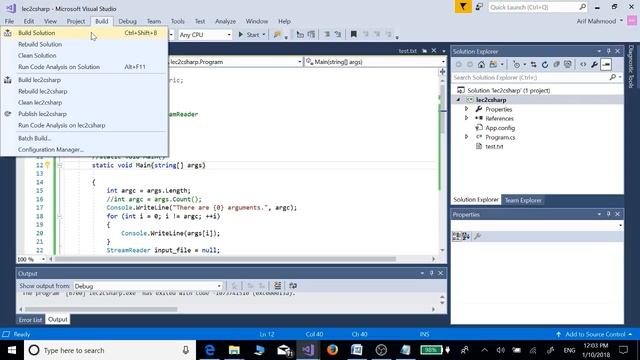640x360 pixels.
Task: Open Properties wrench icon in Solution Explorer toolbar
Action: click(594, 64)
